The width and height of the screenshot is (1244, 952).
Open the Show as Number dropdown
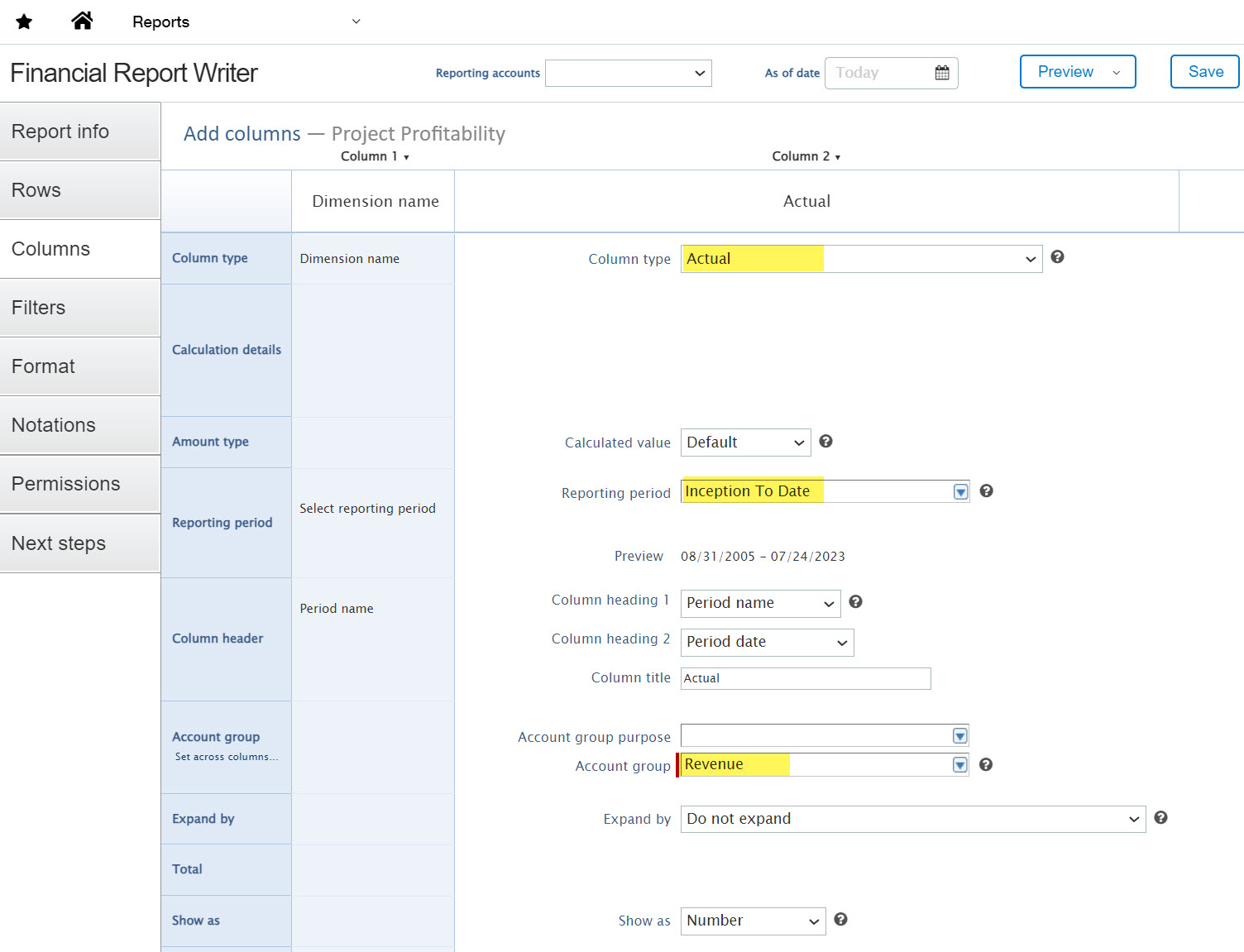click(753, 921)
